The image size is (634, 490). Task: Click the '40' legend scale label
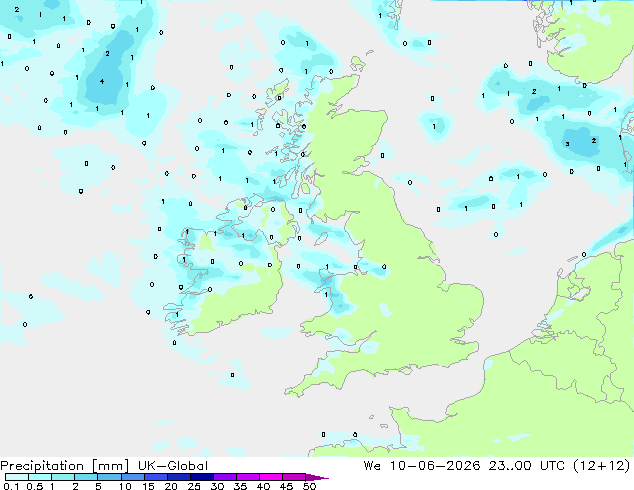(263, 486)
